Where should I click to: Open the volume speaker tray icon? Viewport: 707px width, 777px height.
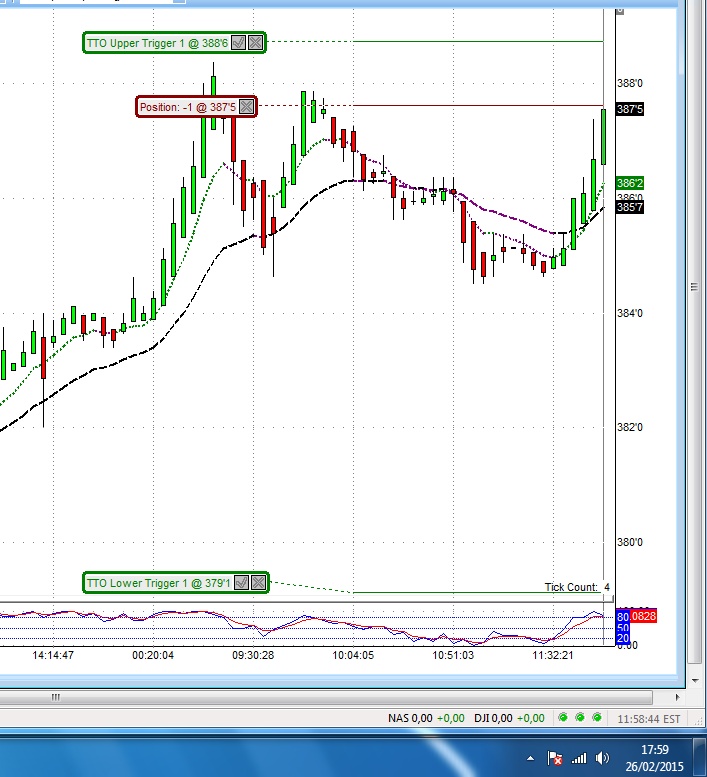[x=602, y=758]
